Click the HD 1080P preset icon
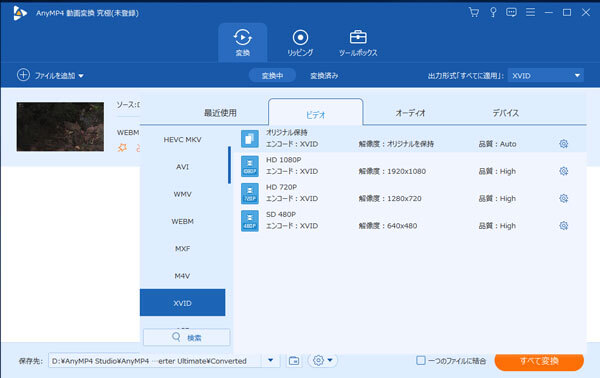 tap(249, 166)
